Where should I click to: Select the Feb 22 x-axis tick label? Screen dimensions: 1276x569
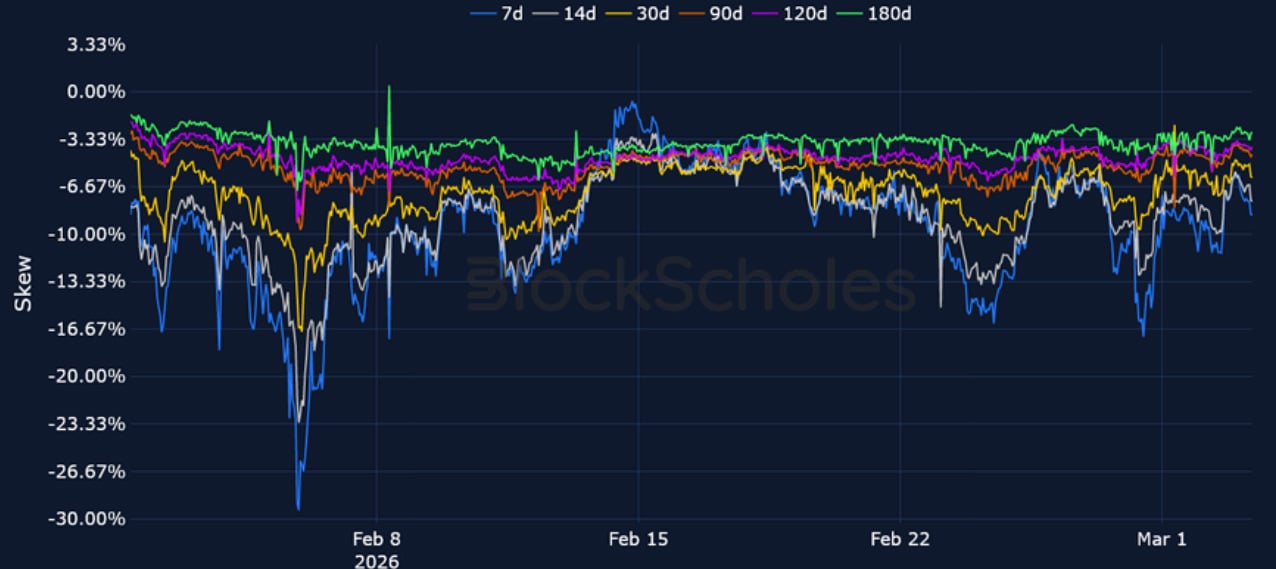(x=900, y=539)
